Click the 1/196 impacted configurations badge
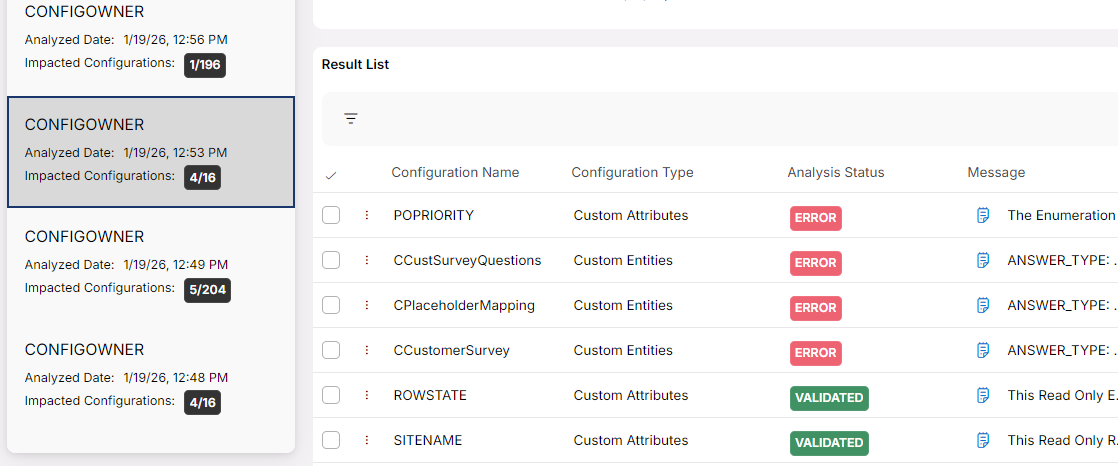This screenshot has height=466, width=1118. point(205,66)
